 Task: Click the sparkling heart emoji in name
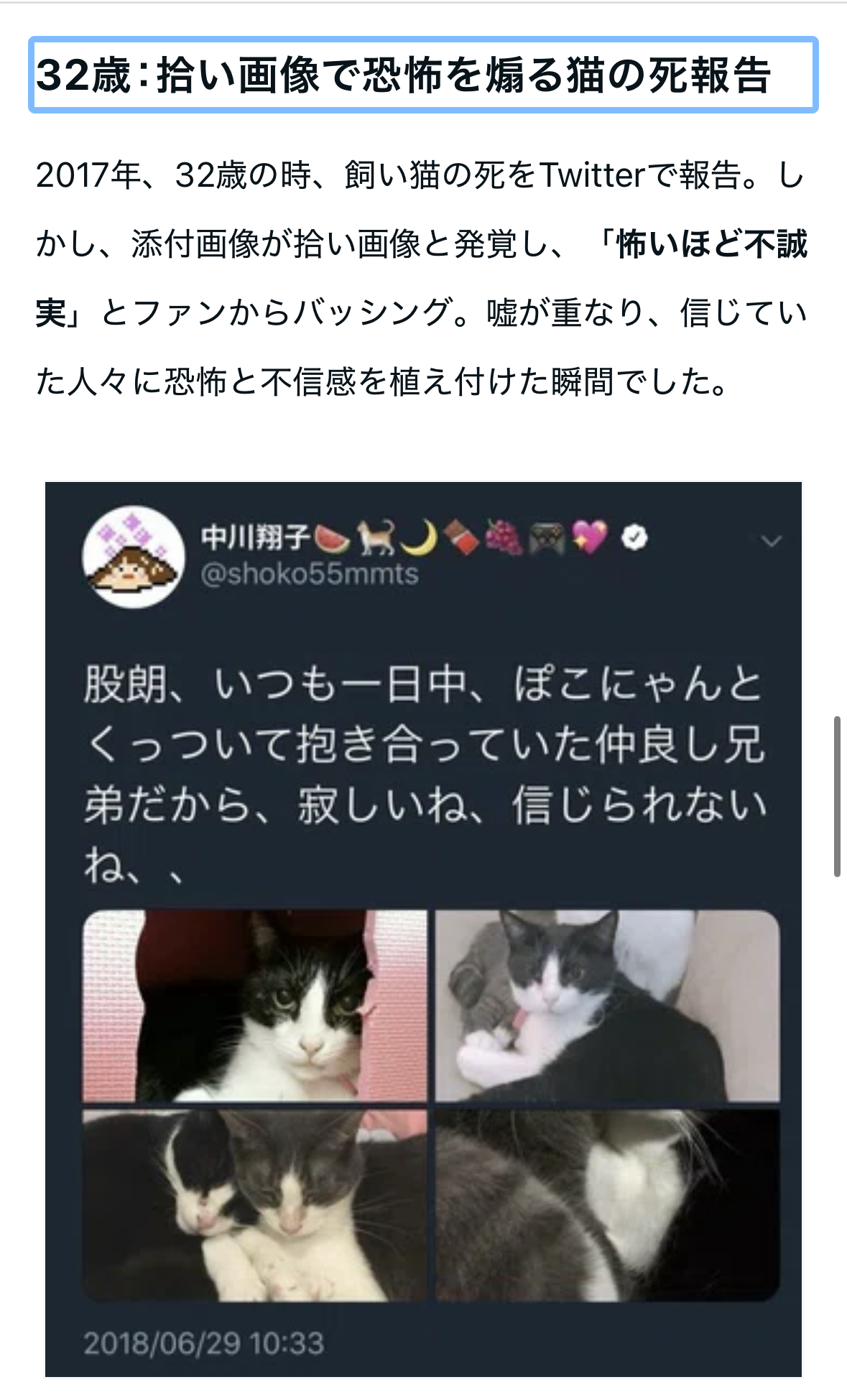click(590, 537)
